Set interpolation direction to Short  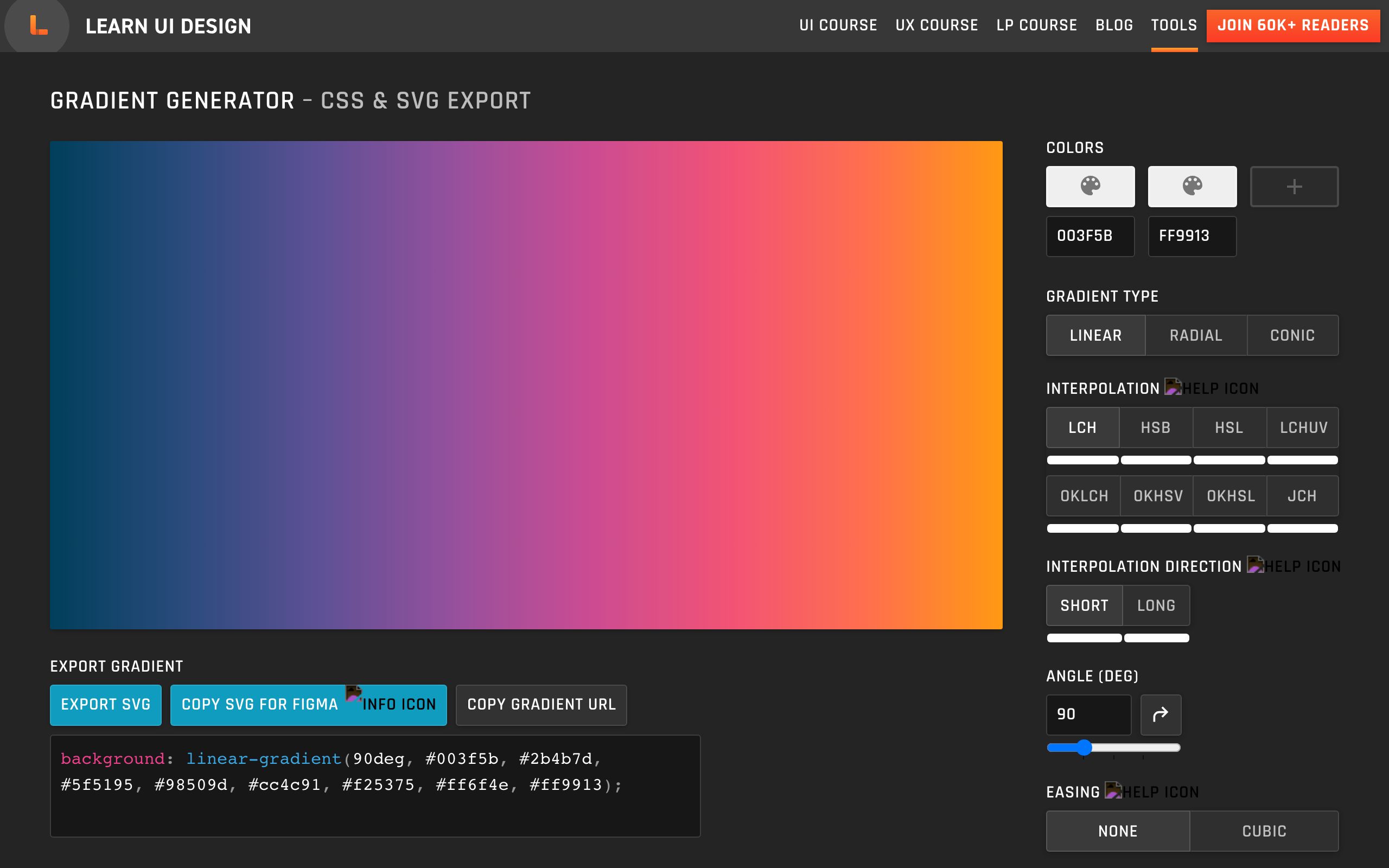pos(1084,605)
